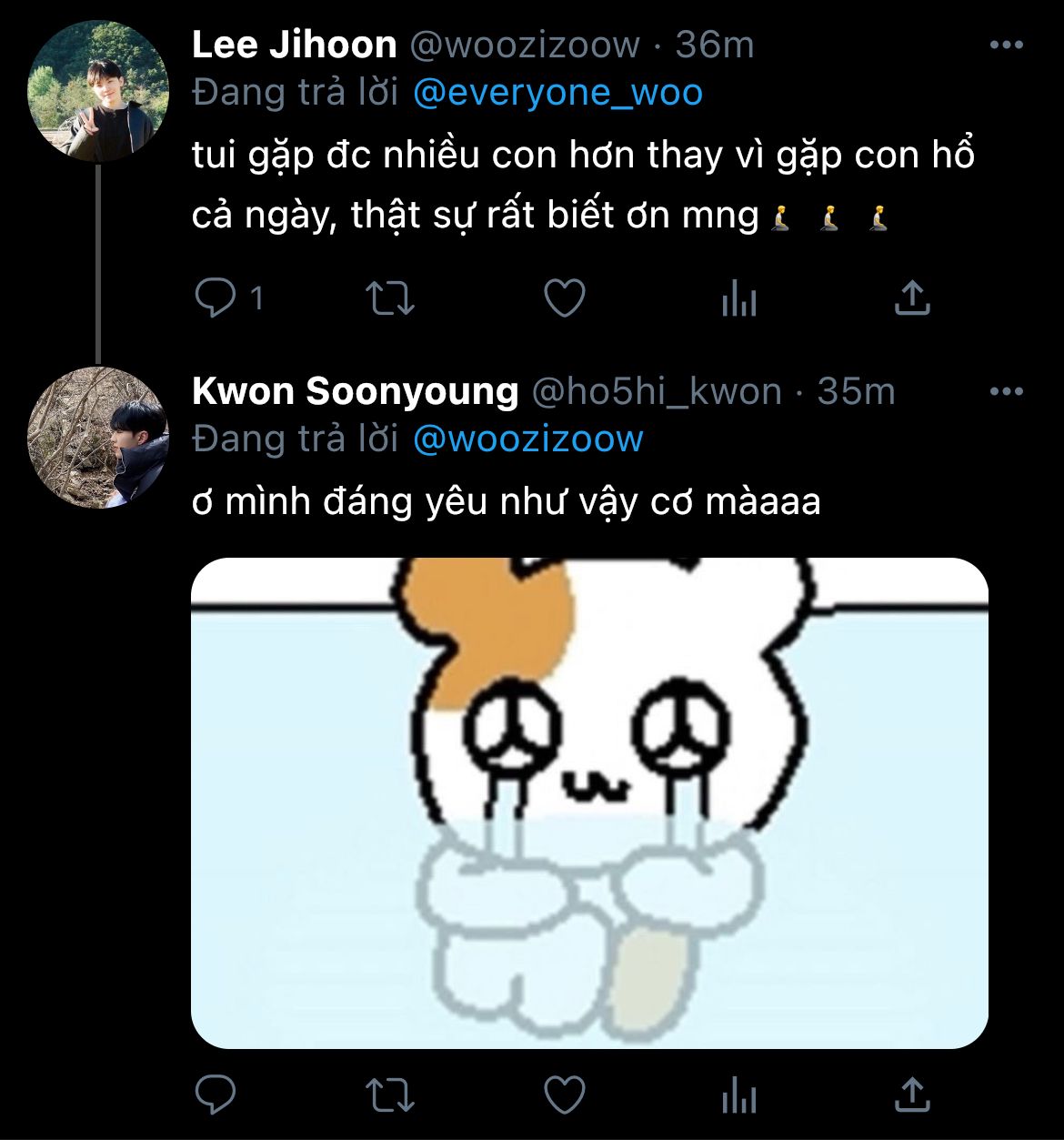Retweet Kwon Soonyoung's tweet
The height and width of the screenshot is (1140, 1064).
pos(389,1095)
